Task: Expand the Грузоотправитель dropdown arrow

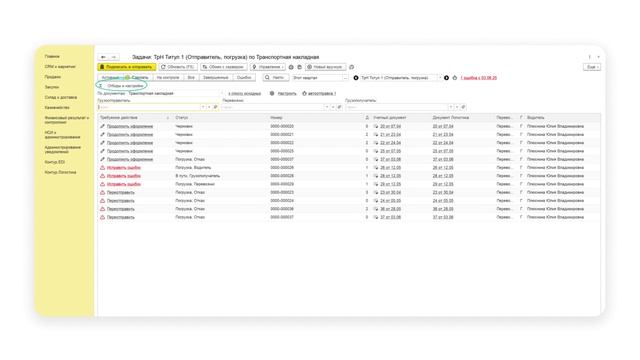Action: (x=203, y=107)
